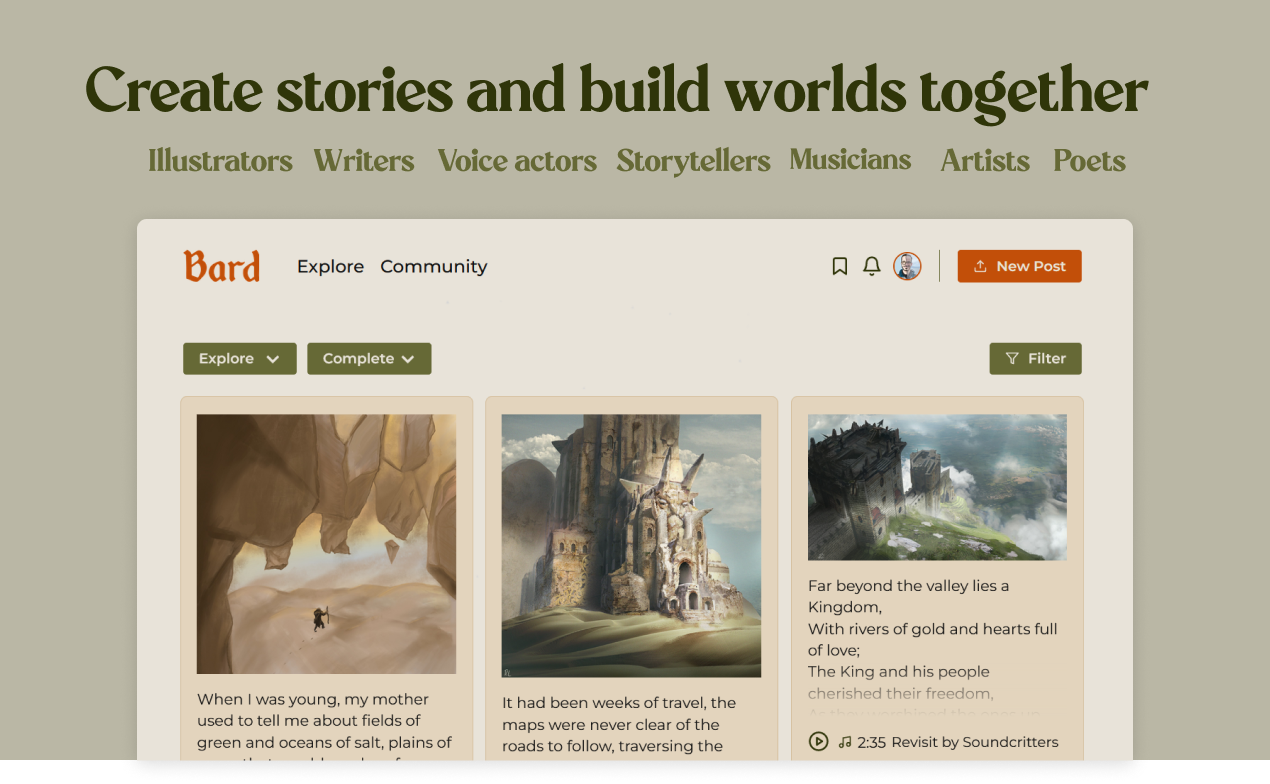Click the music note icon beside 2:35

point(845,742)
